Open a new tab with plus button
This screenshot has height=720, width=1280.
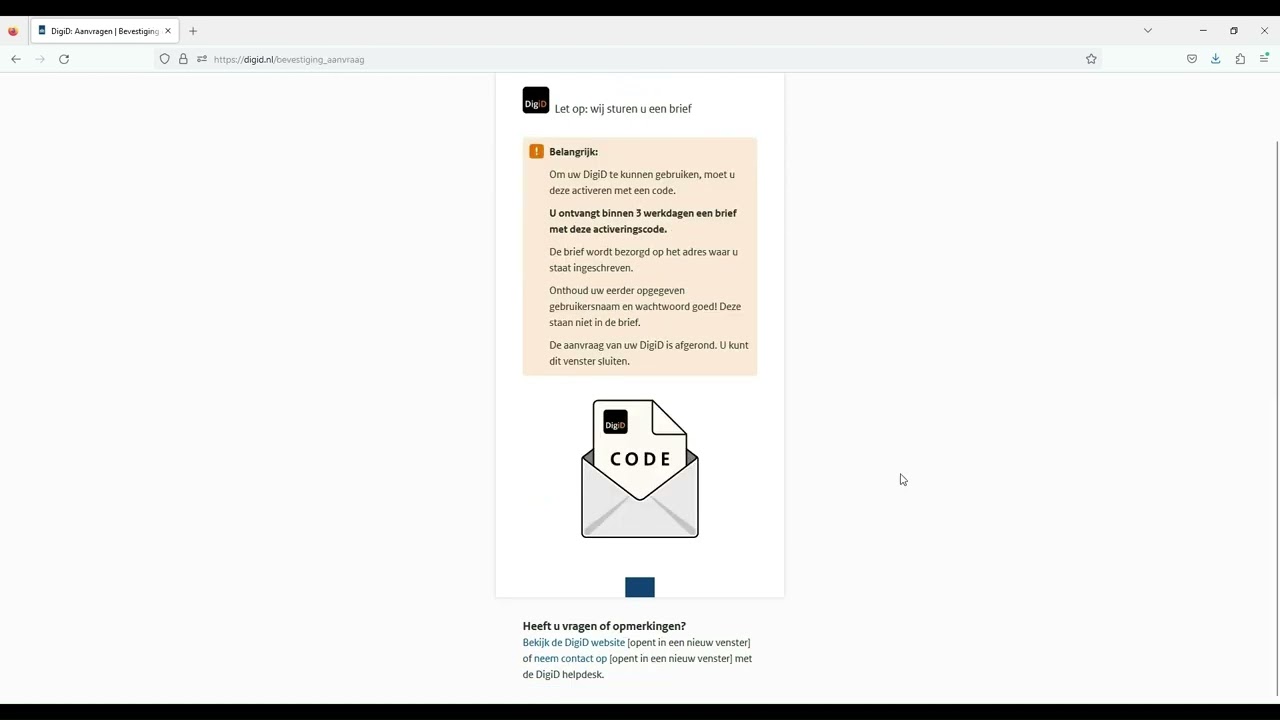coord(193,31)
